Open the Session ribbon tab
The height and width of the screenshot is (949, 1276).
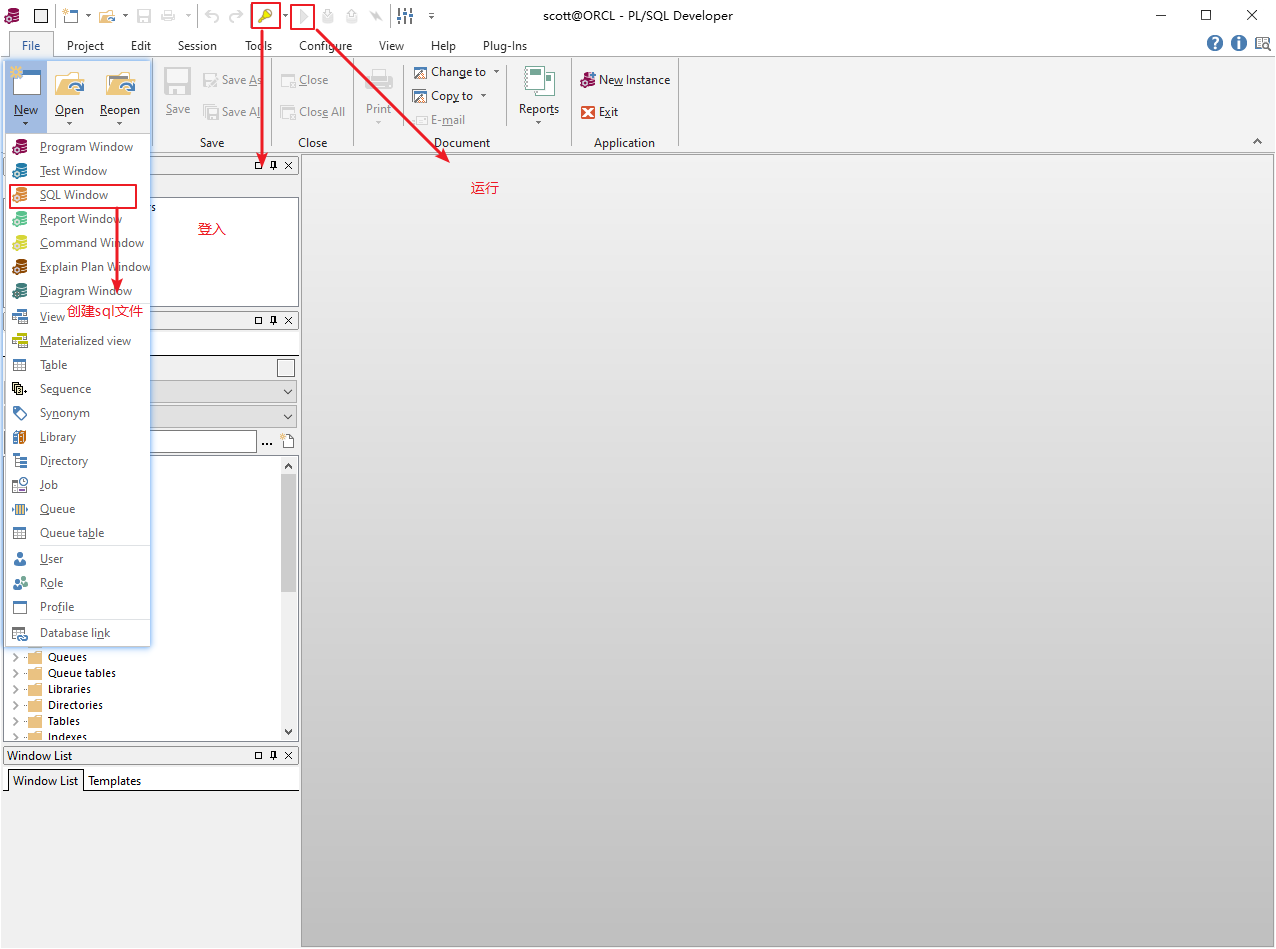[x=197, y=45]
